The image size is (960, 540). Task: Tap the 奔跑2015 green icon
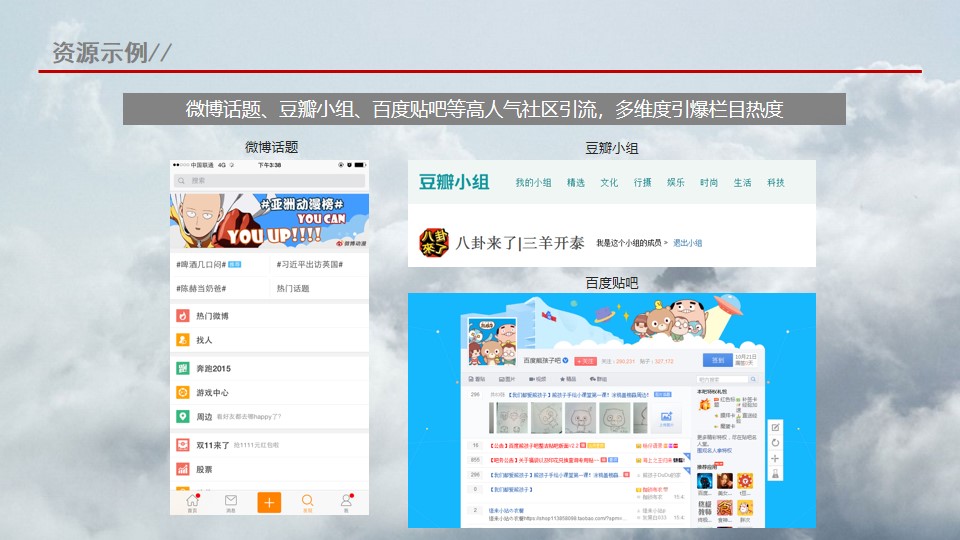click(182, 369)
